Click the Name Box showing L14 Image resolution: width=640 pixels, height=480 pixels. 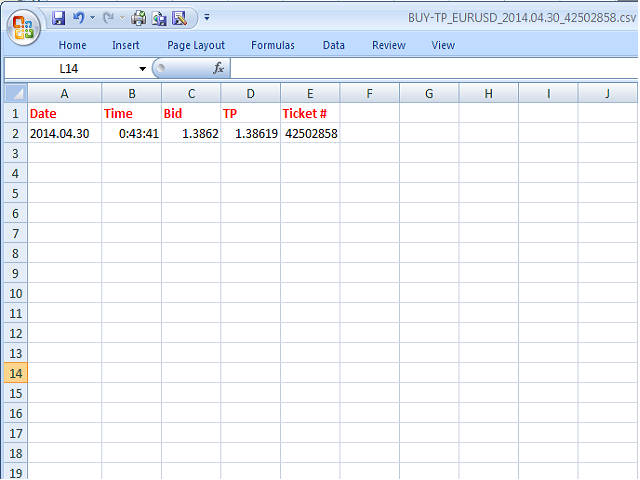pyautogui.click(x=69, y=69)
